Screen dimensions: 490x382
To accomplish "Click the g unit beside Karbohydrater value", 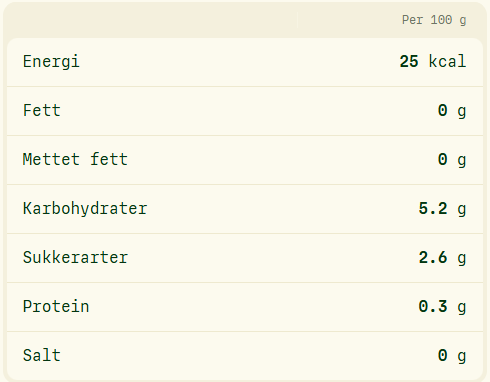I will pos(462,210).
